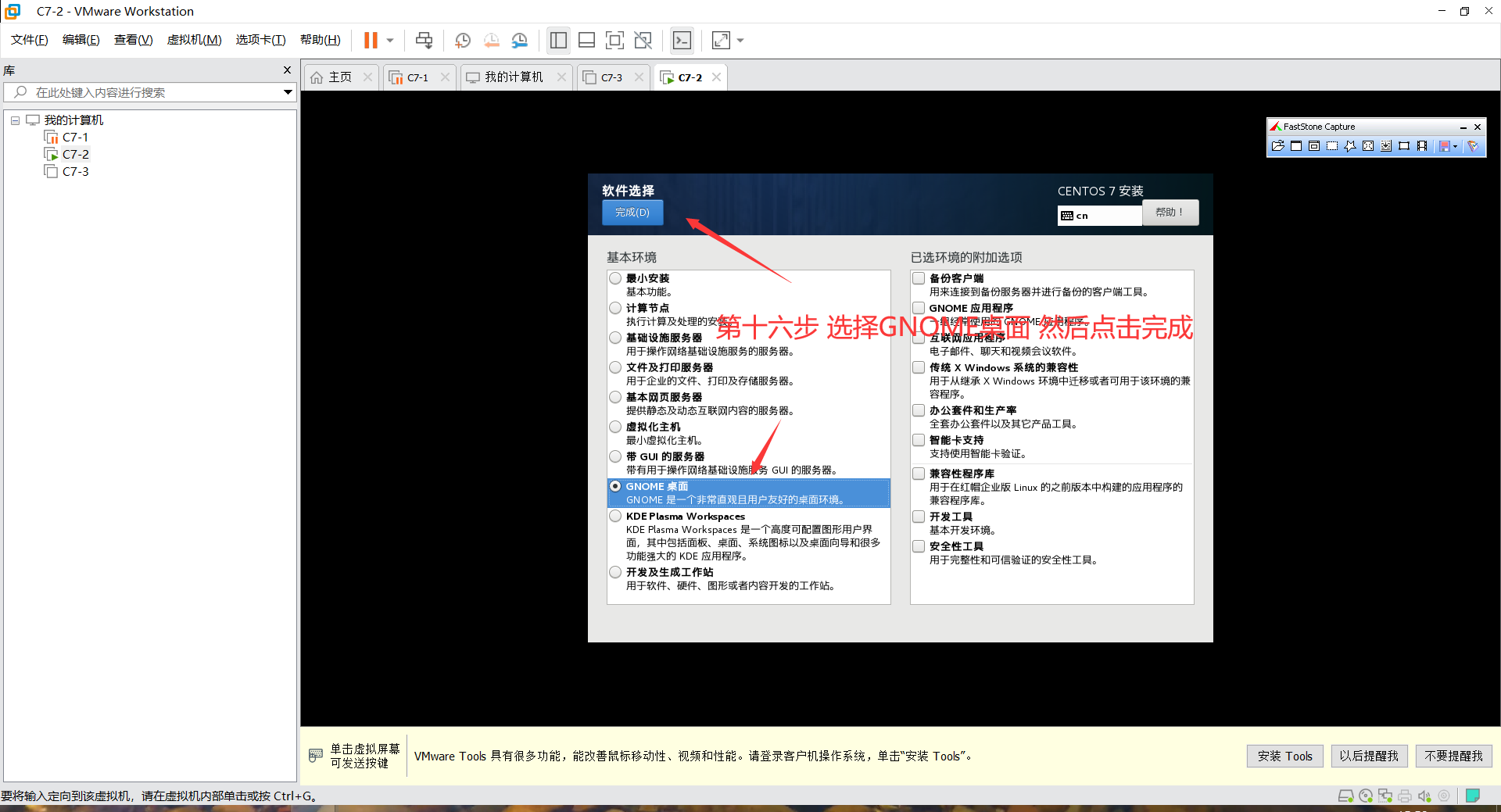Screen dimensions: 1501x812
Task: Select the 文件及打印服务器 radio option
Action: tap(615, 367)
